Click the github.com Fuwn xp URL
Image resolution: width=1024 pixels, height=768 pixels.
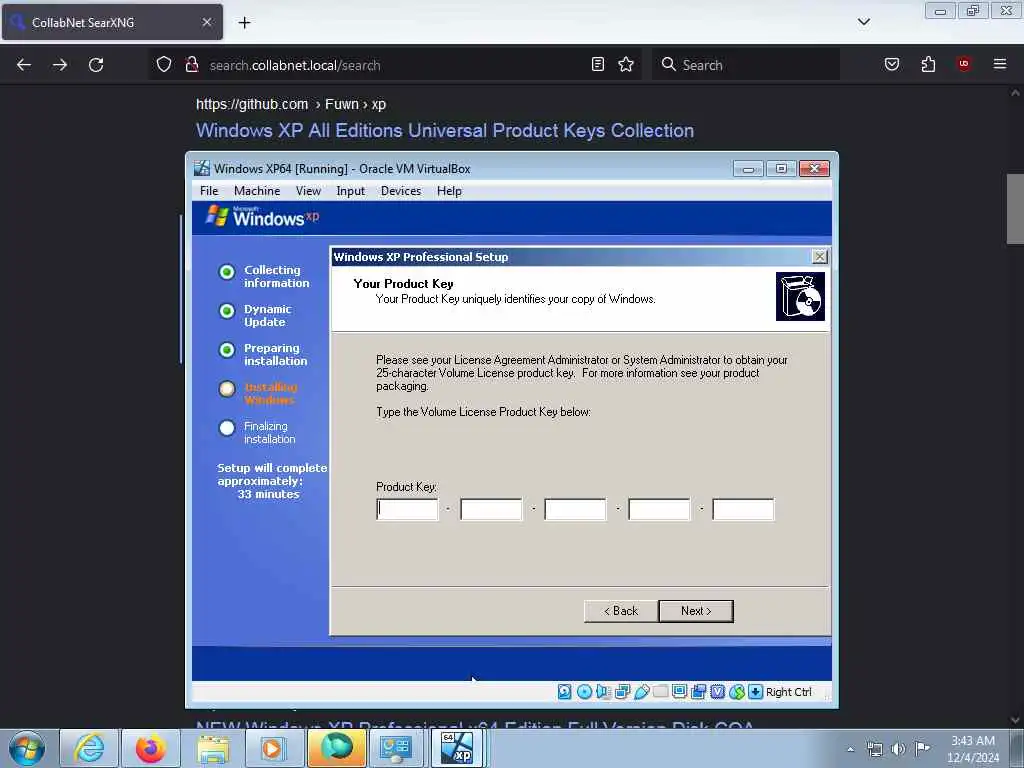[x=291, y=104]
